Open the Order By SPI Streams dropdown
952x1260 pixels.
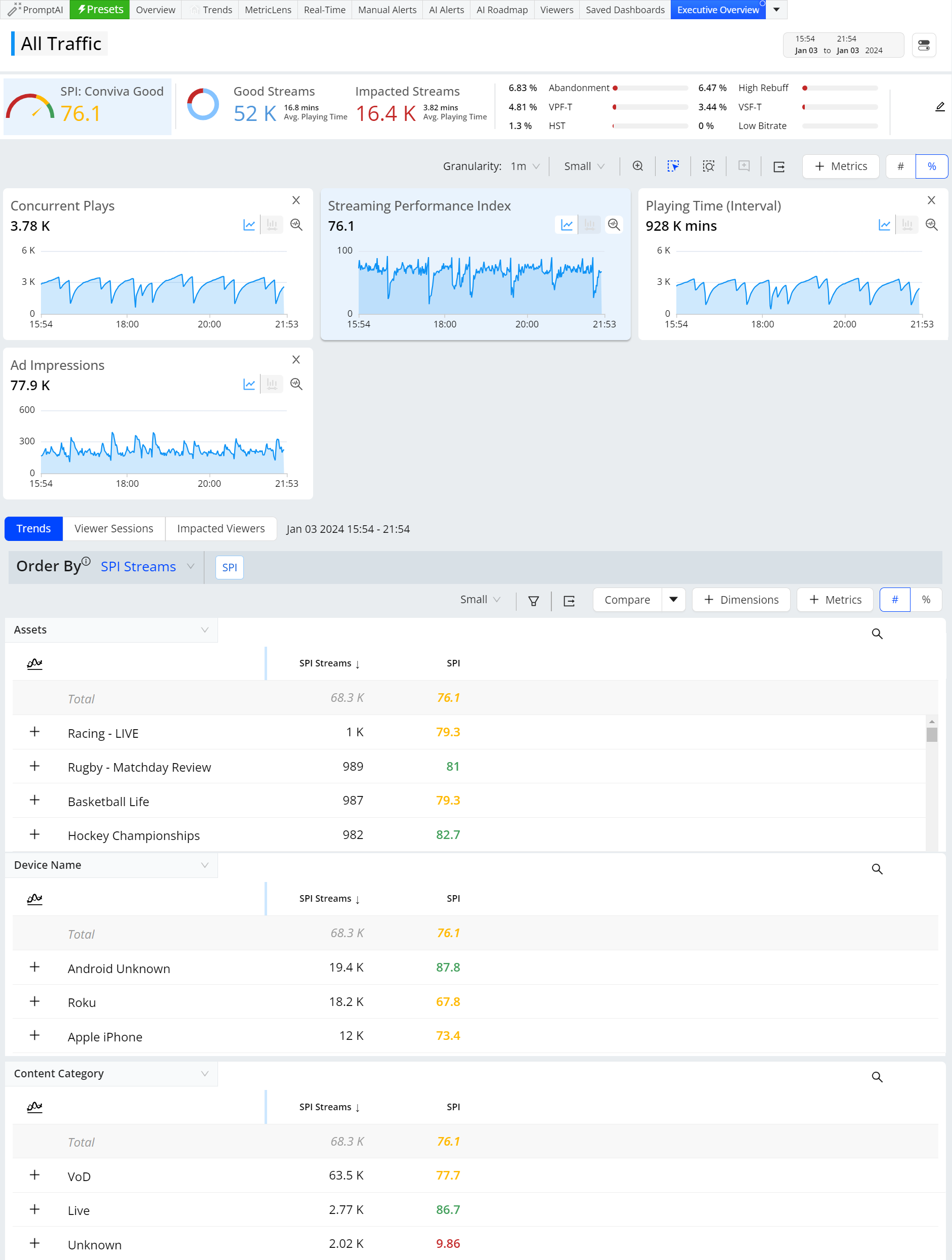tap(148, 566)
